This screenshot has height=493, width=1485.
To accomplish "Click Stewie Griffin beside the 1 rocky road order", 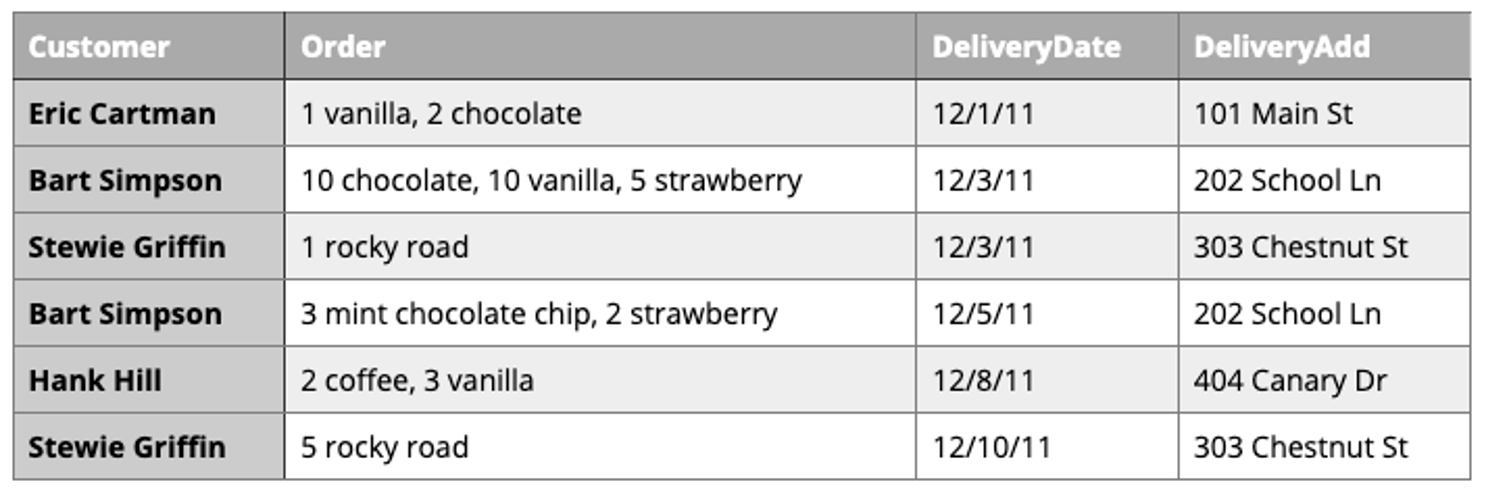I will coord(127,247).
